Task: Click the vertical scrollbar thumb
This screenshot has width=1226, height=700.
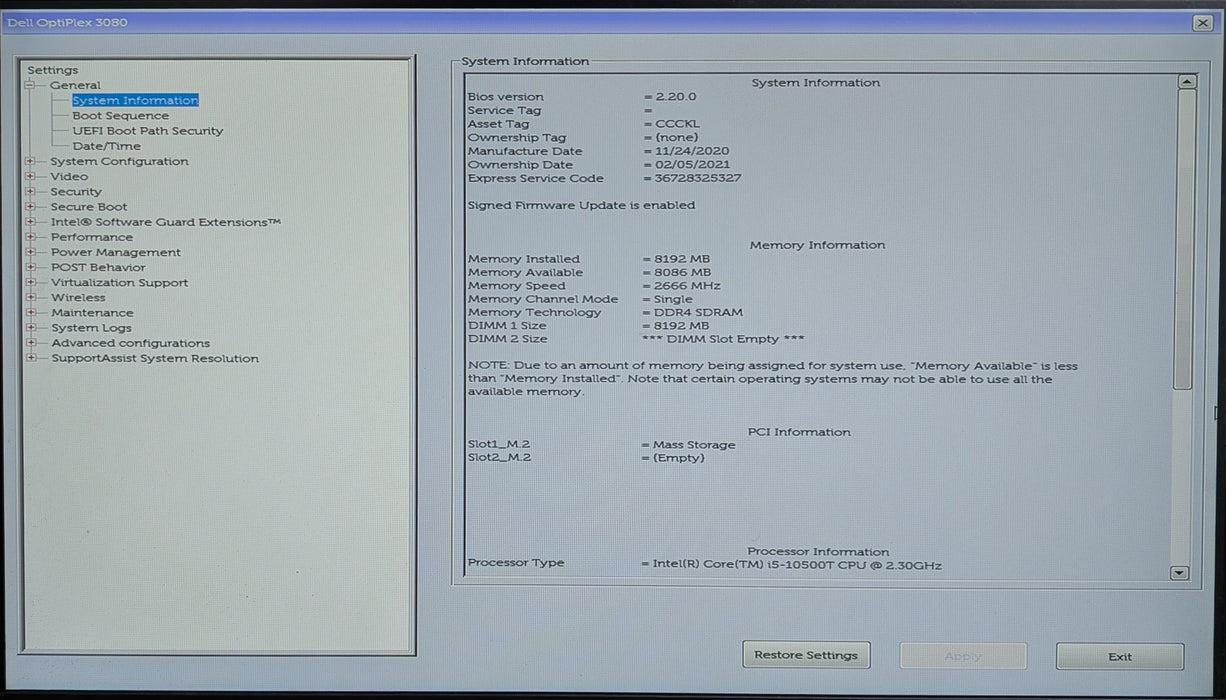Action: tap(1184, 240)
